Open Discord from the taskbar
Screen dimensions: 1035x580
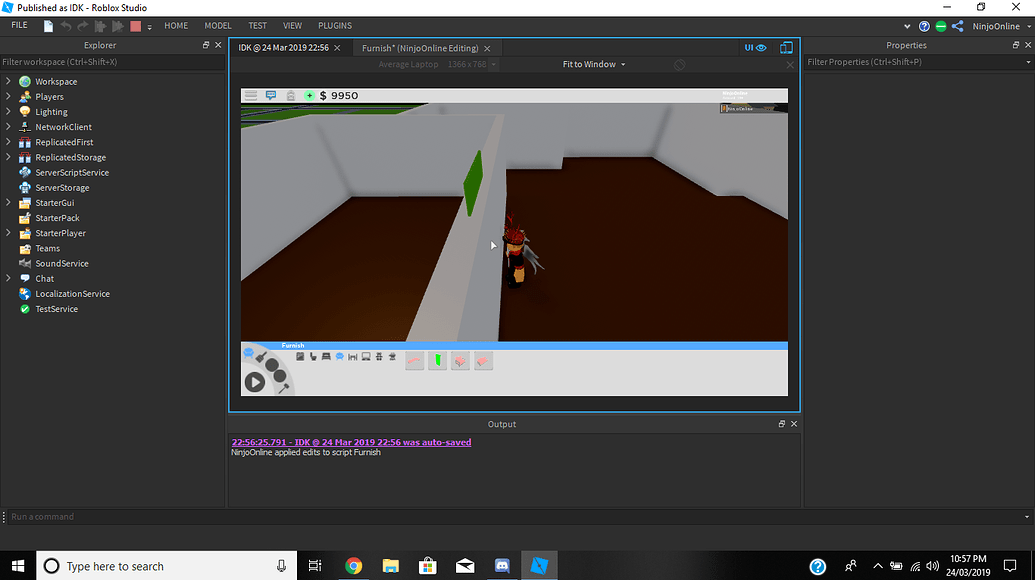(501, 565)
